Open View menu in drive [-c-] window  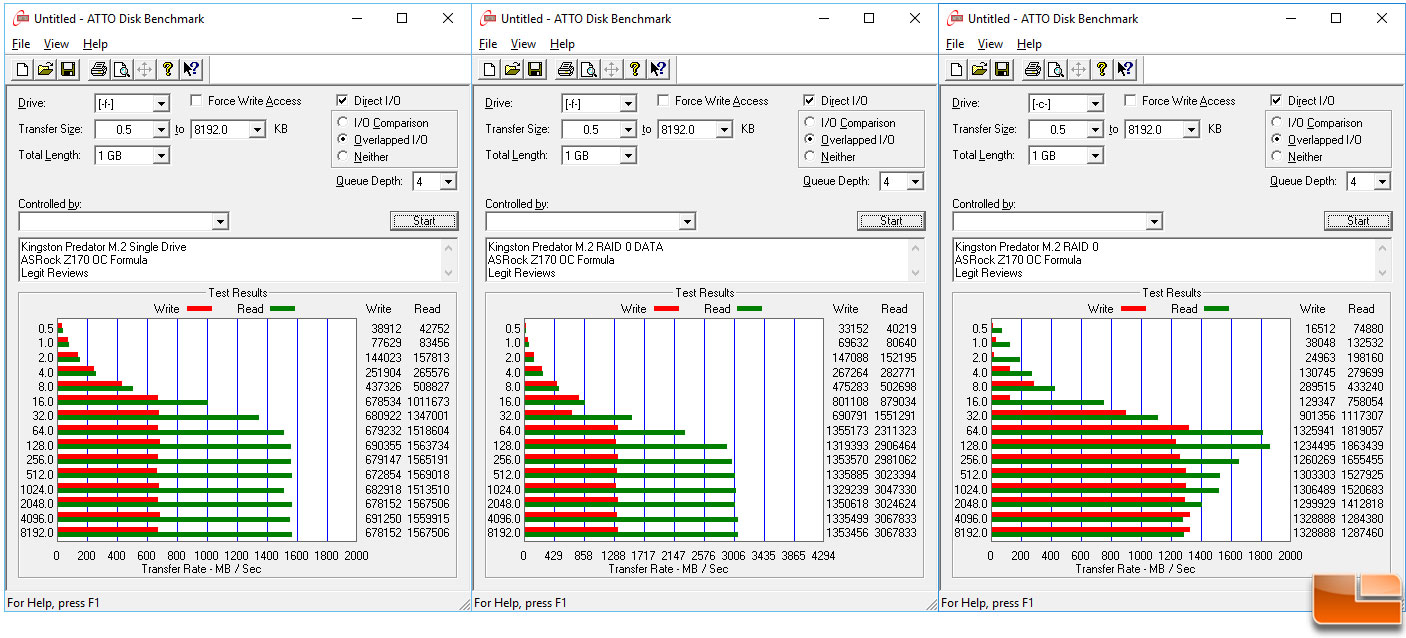coord(990,44)
